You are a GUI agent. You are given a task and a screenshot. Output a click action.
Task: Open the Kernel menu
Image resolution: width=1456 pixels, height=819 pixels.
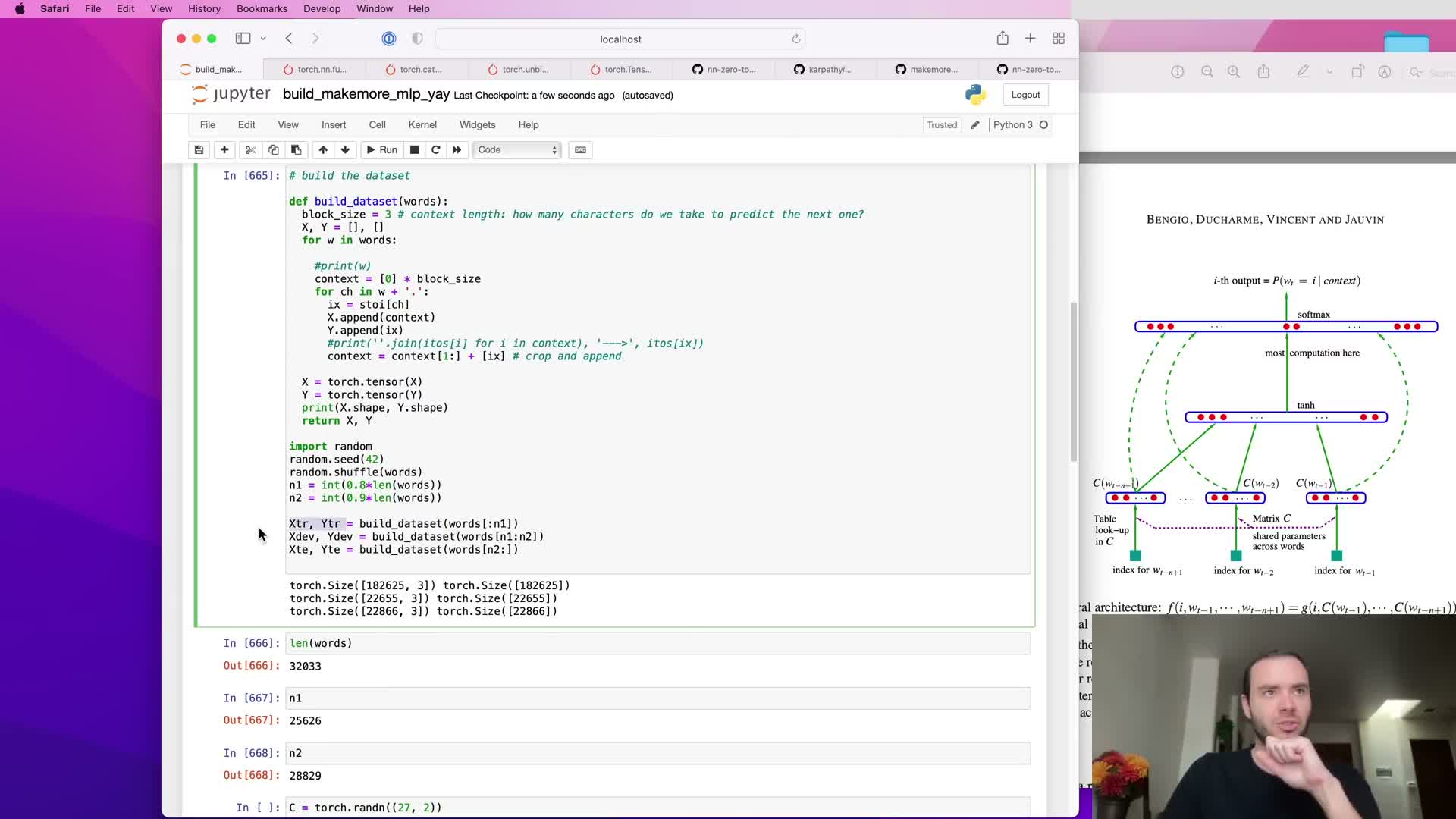[422, 125]
